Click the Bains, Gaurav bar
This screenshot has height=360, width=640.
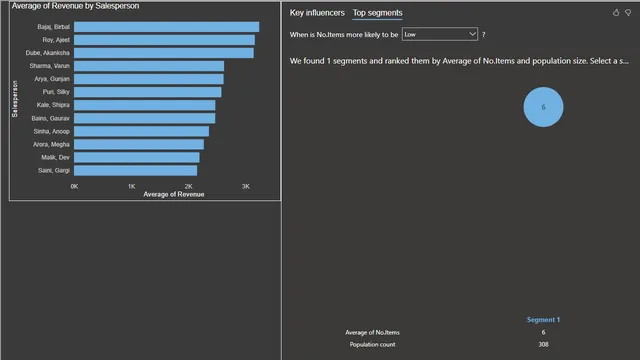pyautogui.click(x=144, y=118)
